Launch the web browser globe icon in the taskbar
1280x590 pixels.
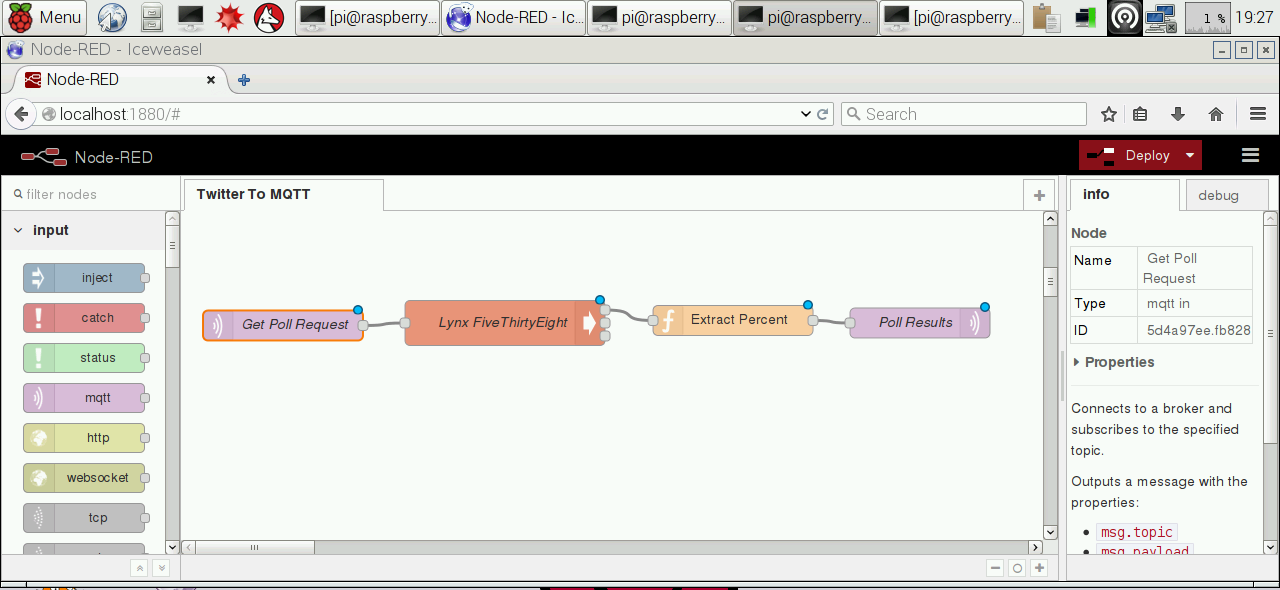(112, 17)
